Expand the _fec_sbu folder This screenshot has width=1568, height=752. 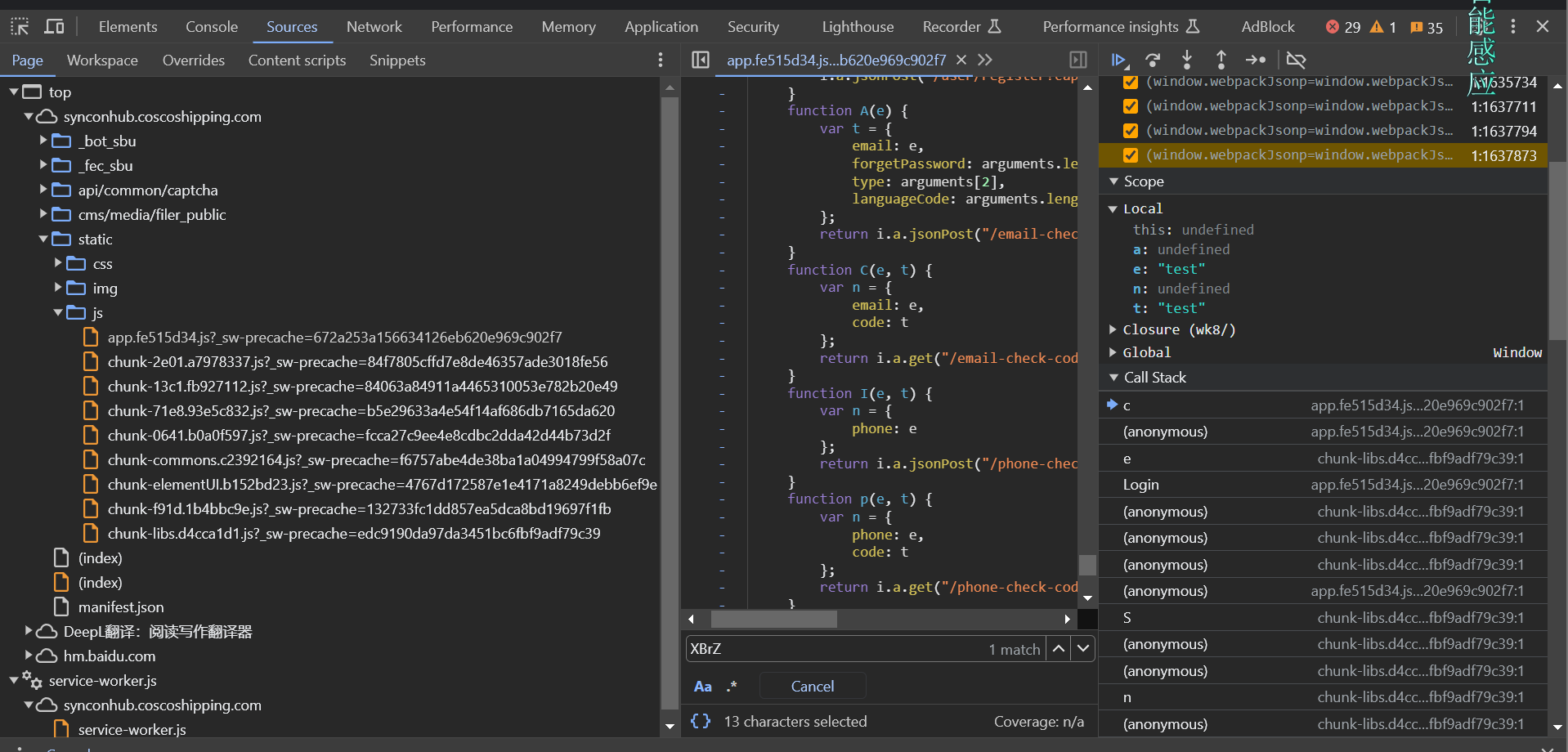[43, 165]
